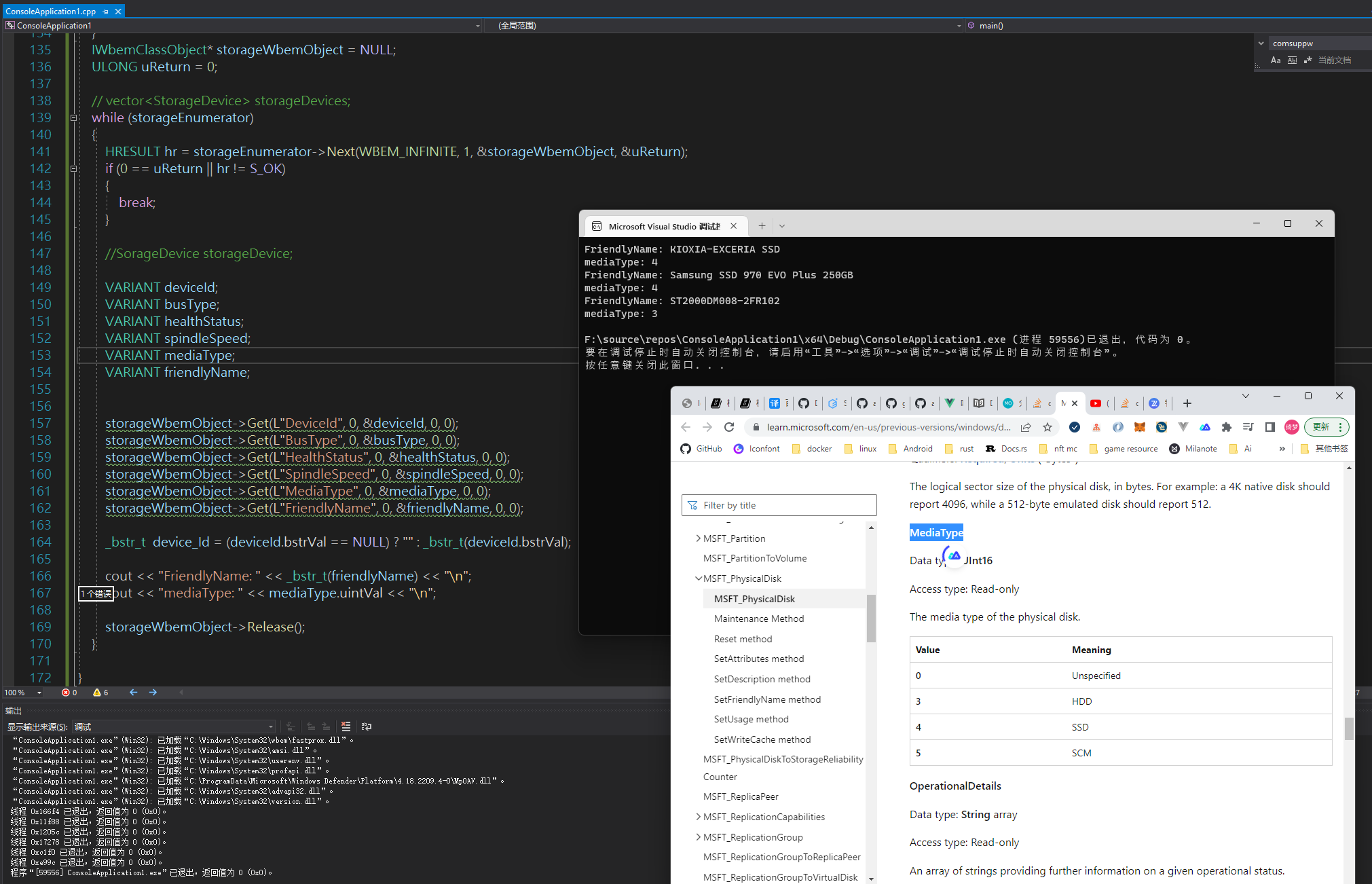
Task: Toggle regular expression search option
Action: (1308, 60)
